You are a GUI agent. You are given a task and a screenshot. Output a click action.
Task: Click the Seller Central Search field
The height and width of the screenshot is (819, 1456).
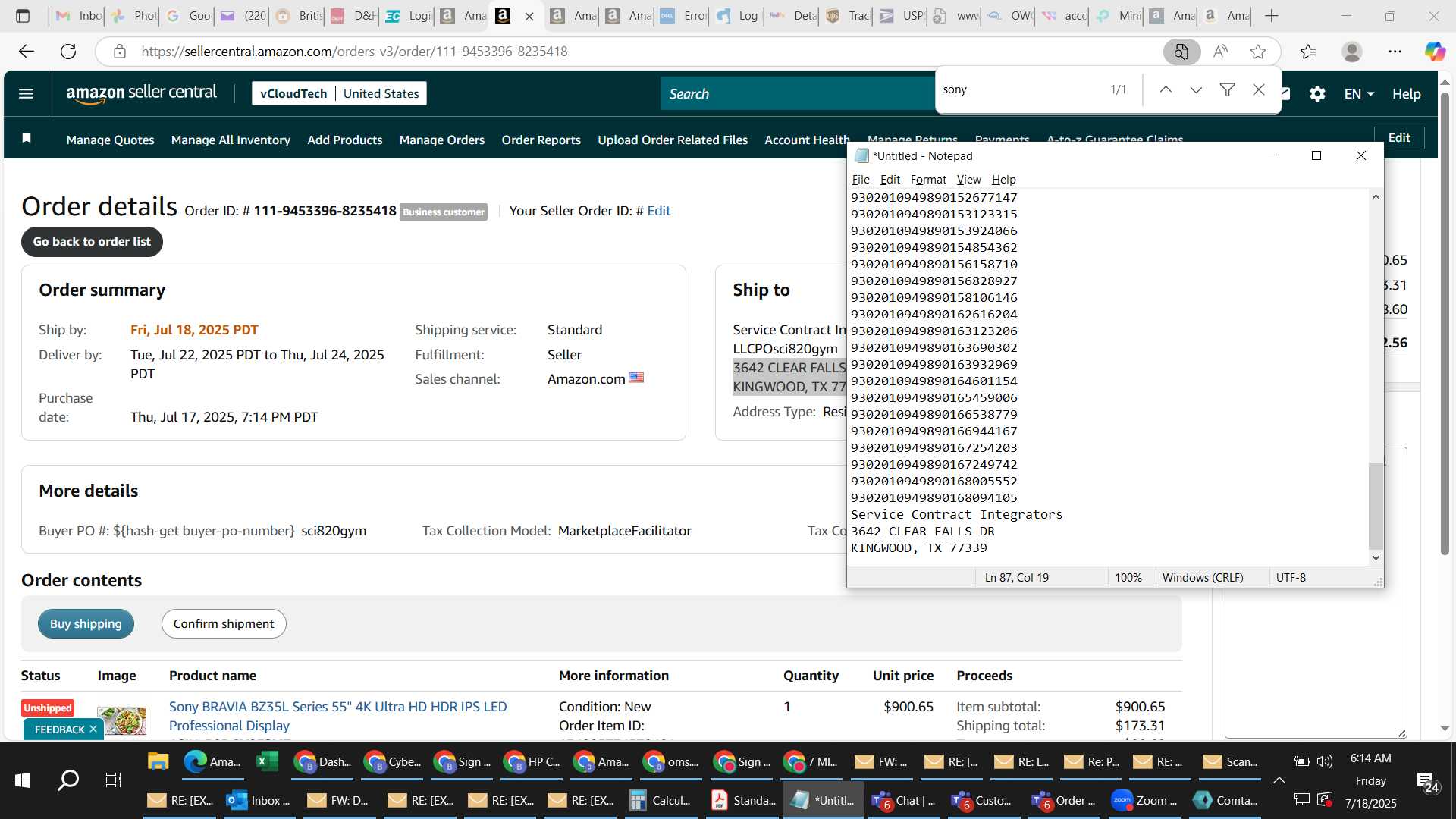click(796, 93)
